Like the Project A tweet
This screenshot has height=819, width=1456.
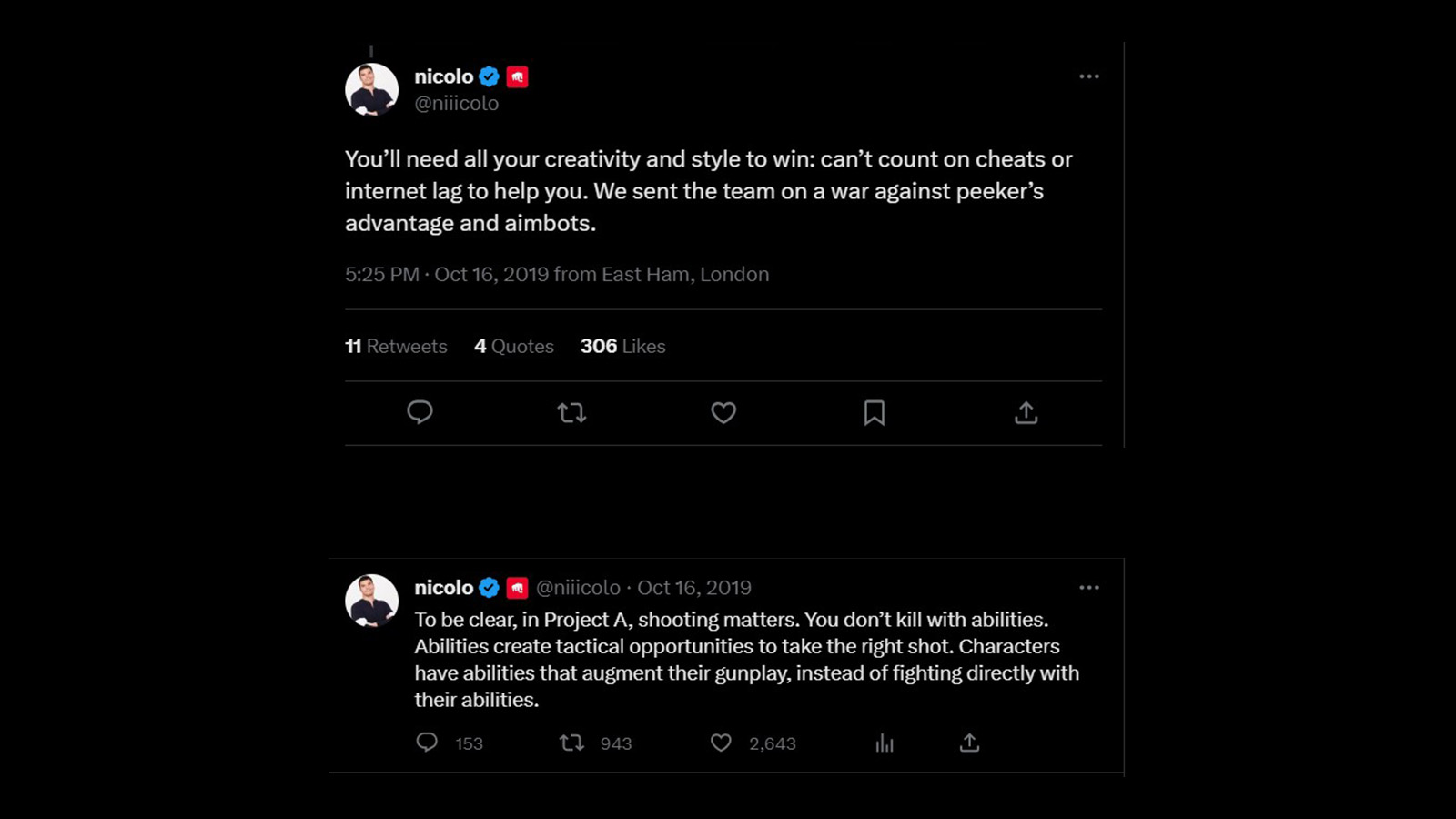721,743
